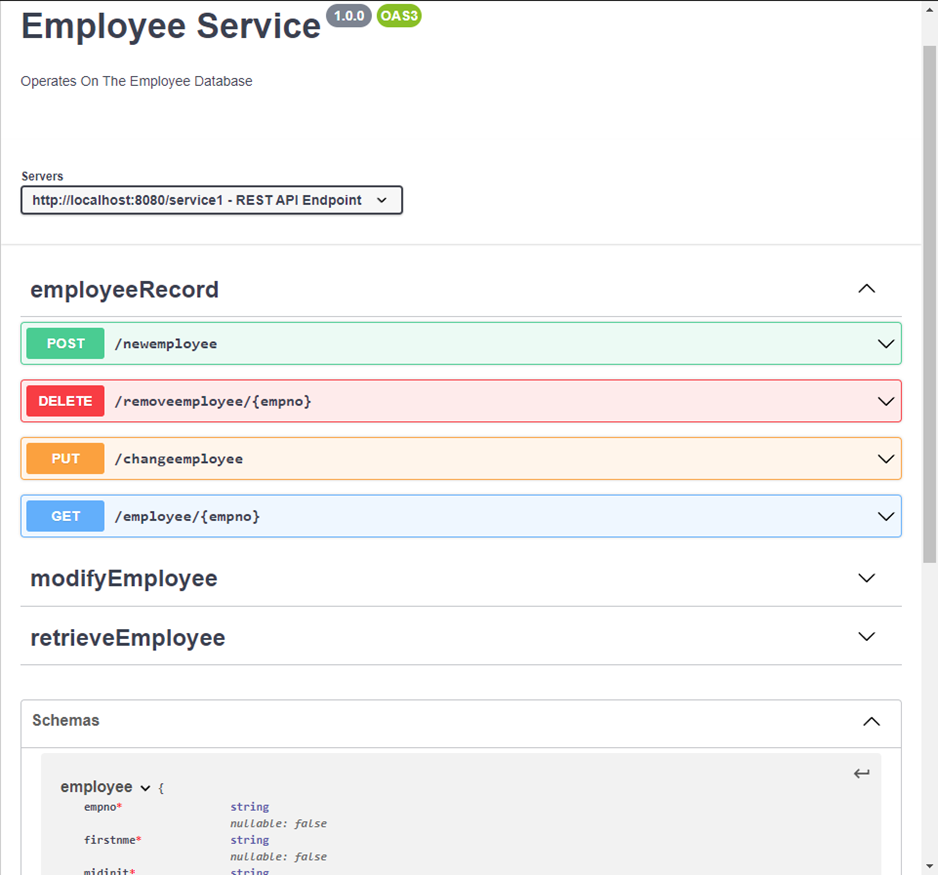Viewport: 938px width, 875px height.
Task: Click the return-arrow icon in employee schema
Action: (x=861, y=773)
